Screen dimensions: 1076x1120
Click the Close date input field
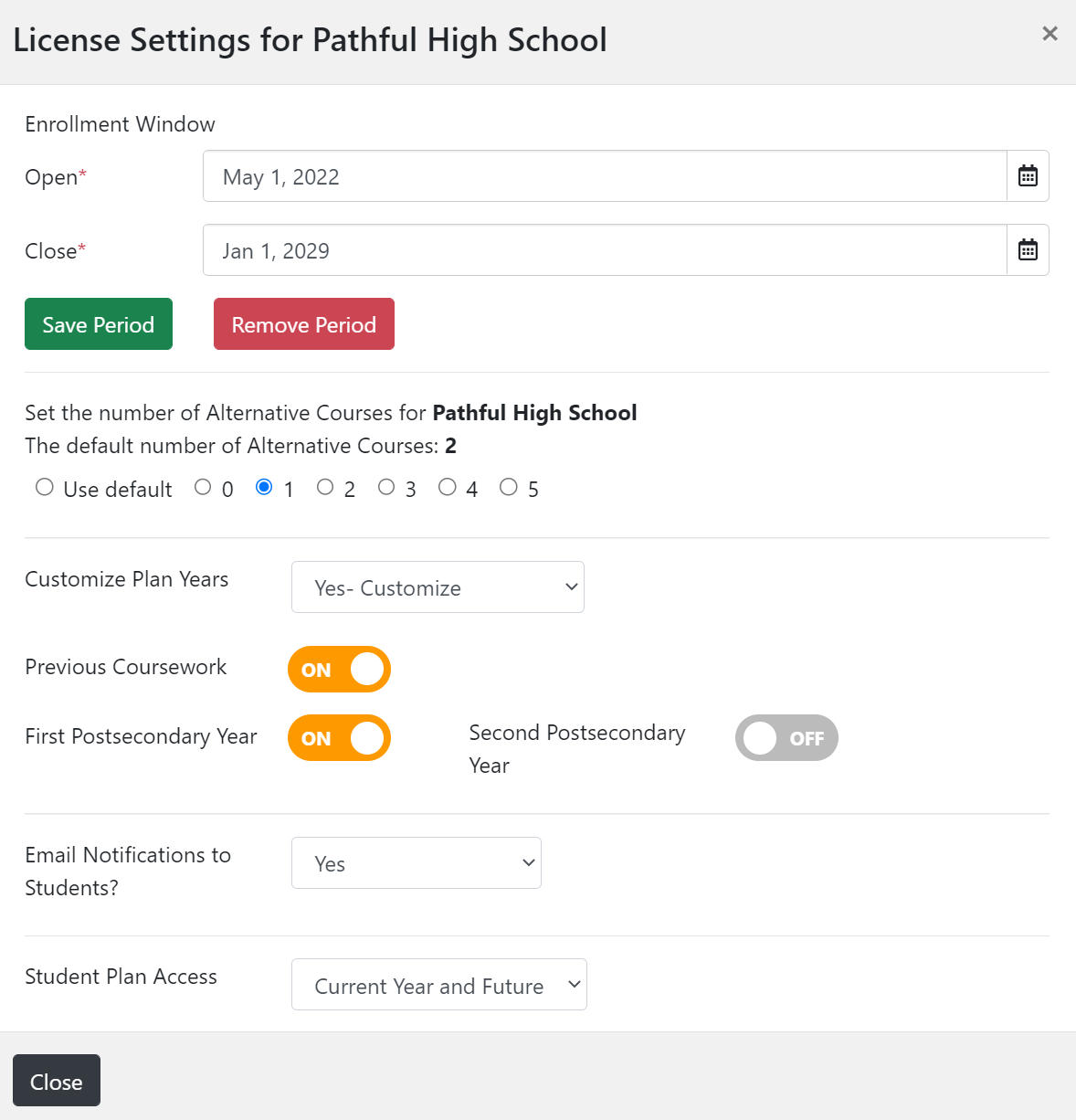click(605, 250)
